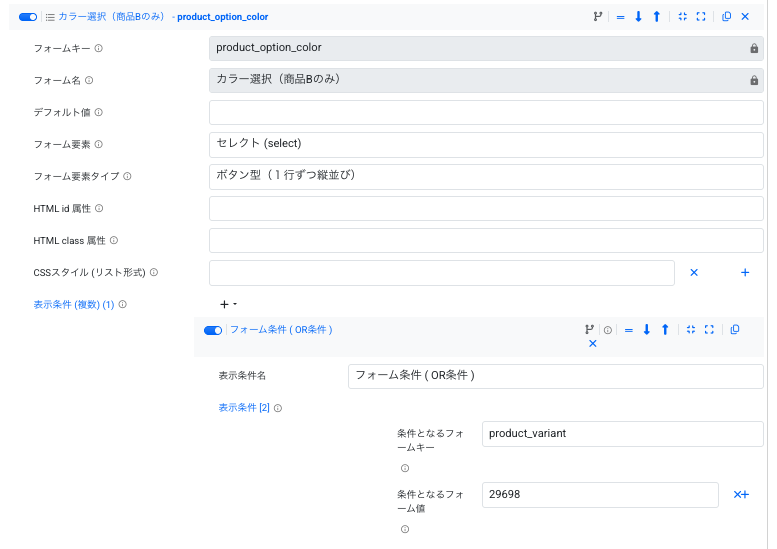Click the equals handle icon in the フォーム条件 header

coord(629,330)
